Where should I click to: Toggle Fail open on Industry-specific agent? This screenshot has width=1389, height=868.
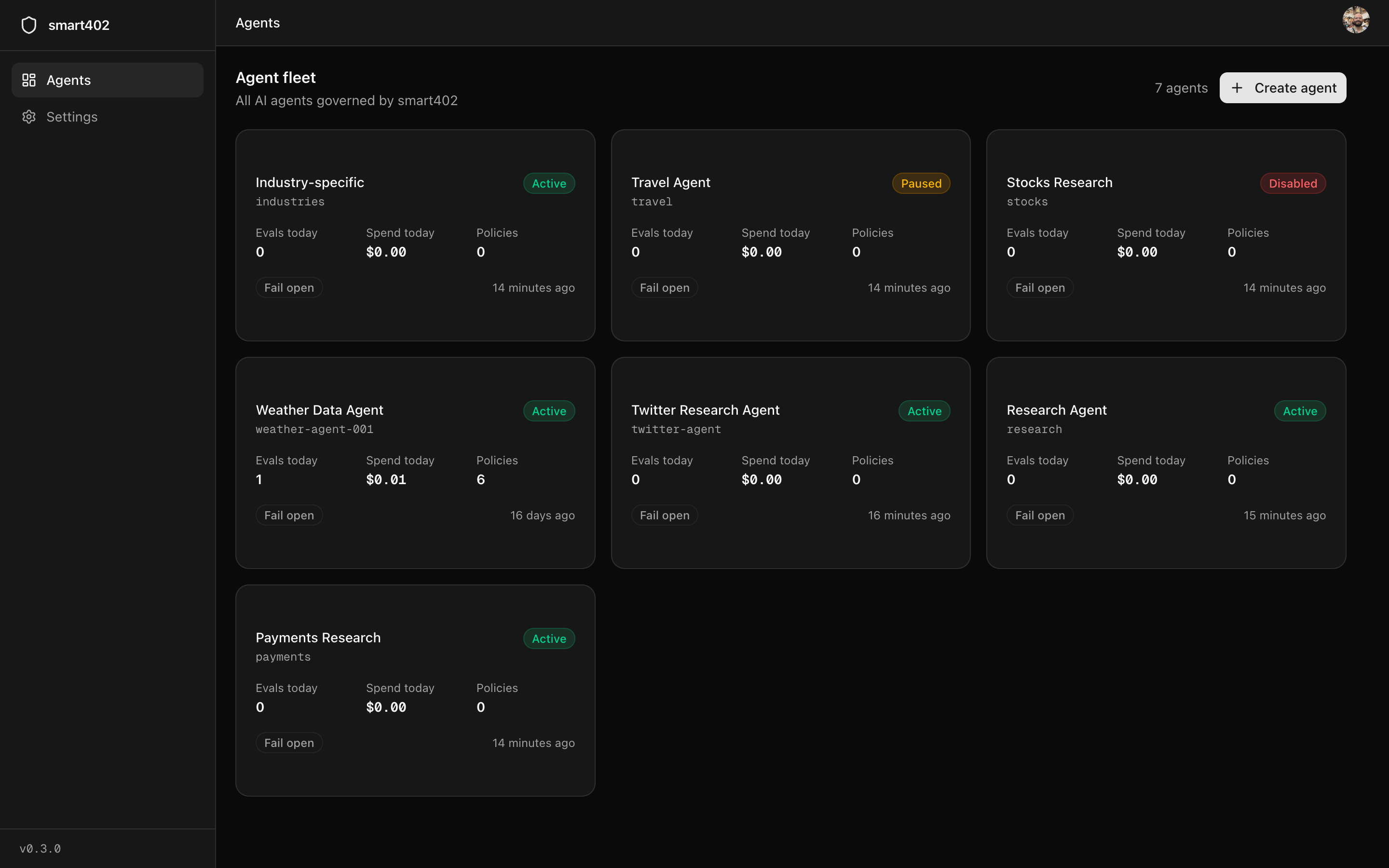[289, 287]
